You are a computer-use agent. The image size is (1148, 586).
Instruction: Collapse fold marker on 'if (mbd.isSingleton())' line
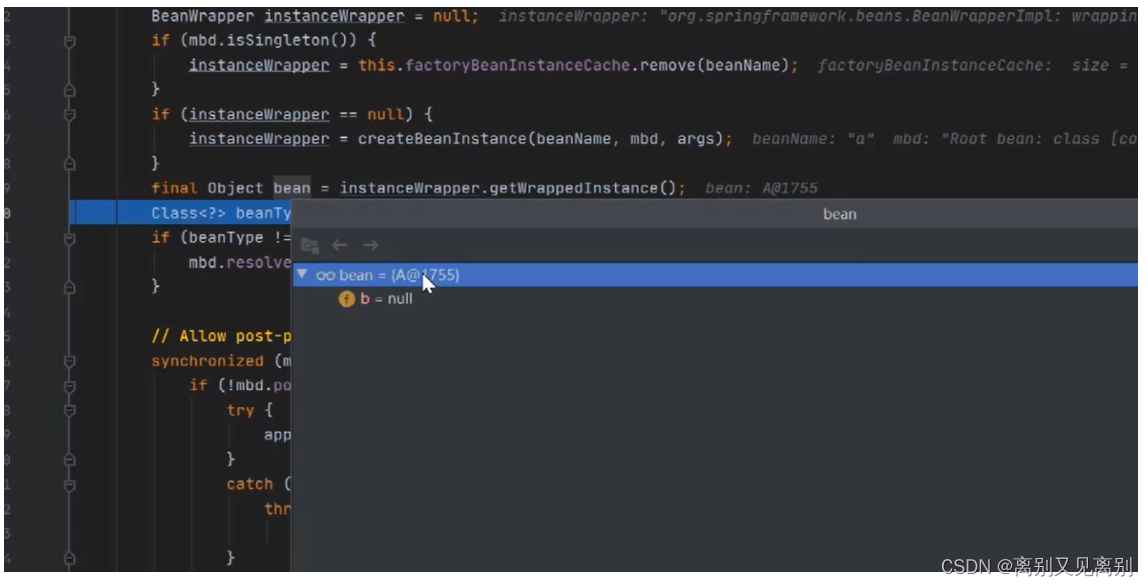pyautogui.click(x=70, y=42)
